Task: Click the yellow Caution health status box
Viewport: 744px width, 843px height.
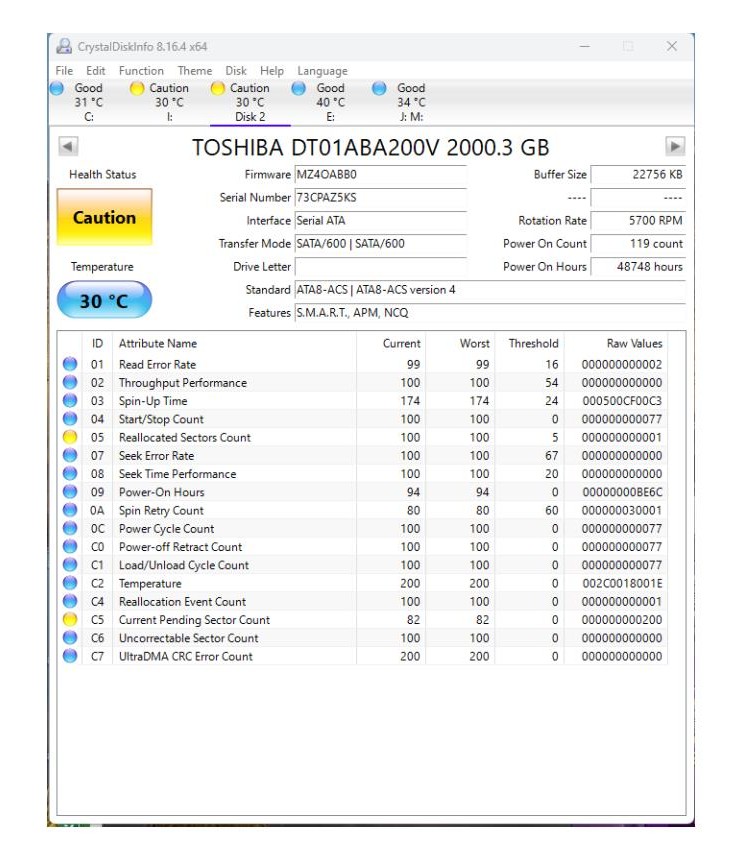Action: (105, 217)
